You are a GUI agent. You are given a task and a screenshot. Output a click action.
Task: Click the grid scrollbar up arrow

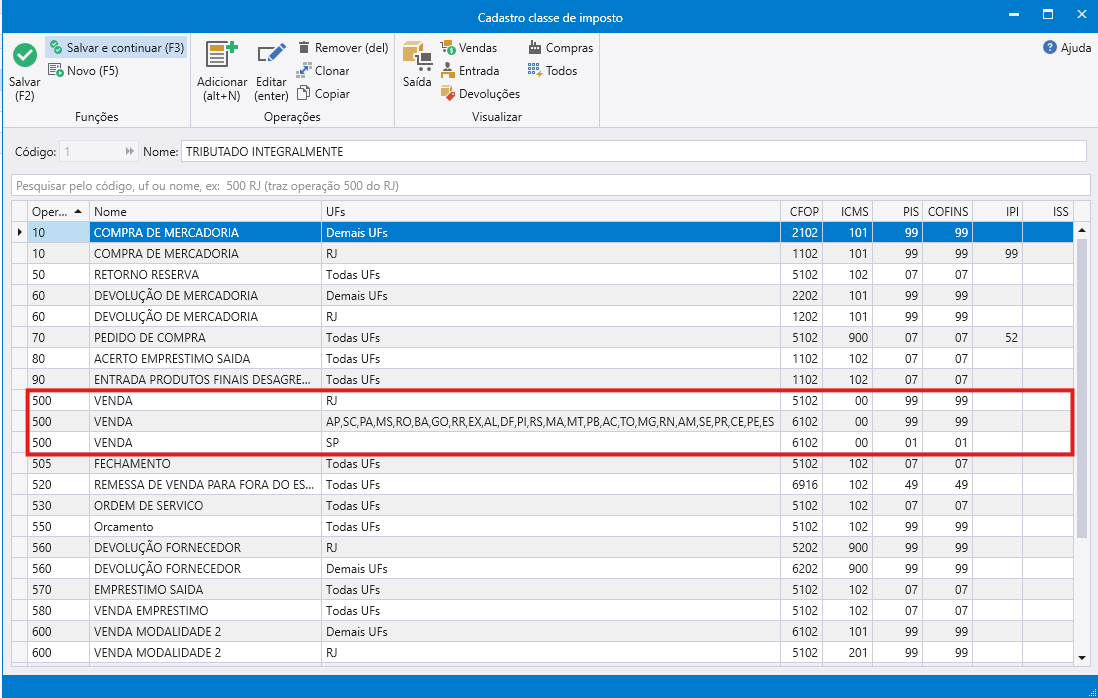1082,230
